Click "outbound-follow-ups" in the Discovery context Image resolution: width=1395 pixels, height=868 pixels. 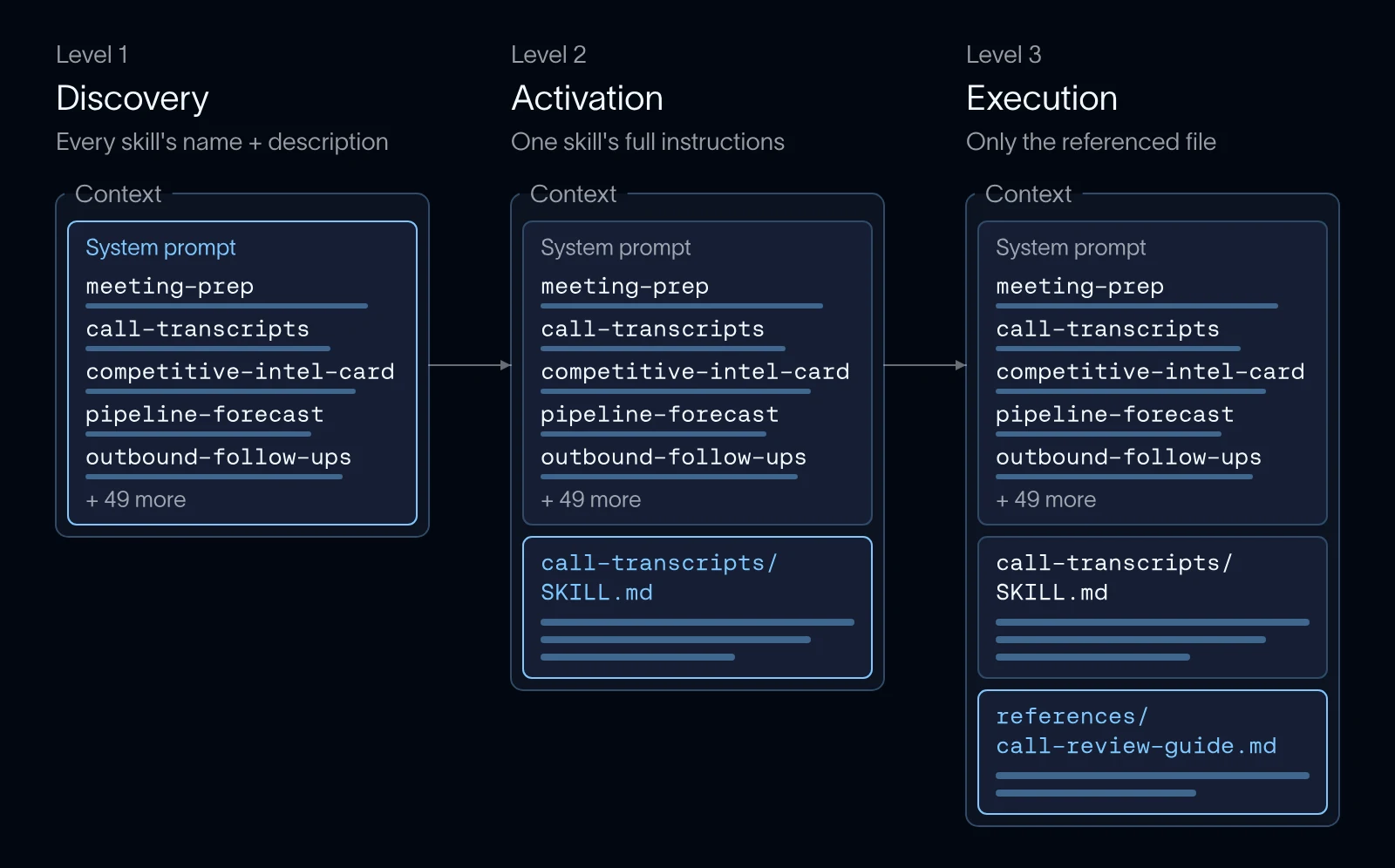219,457
